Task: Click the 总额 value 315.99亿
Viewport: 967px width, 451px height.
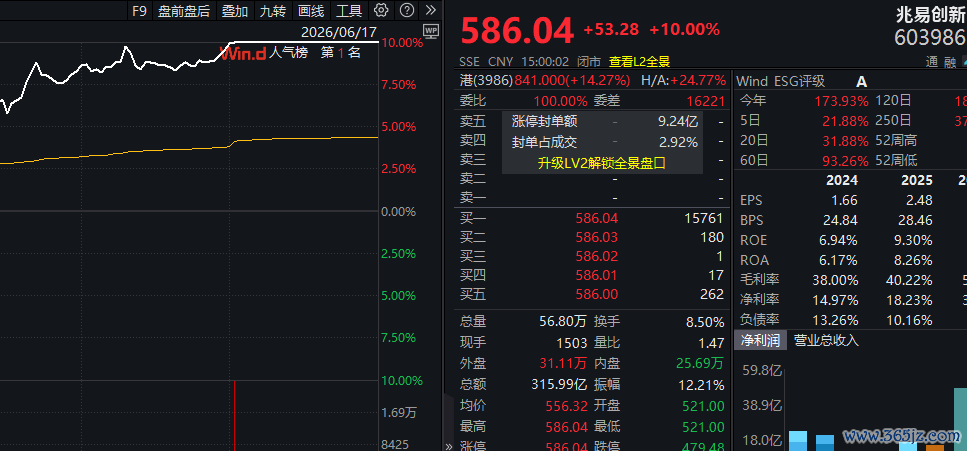Action: tap(559, 384)
